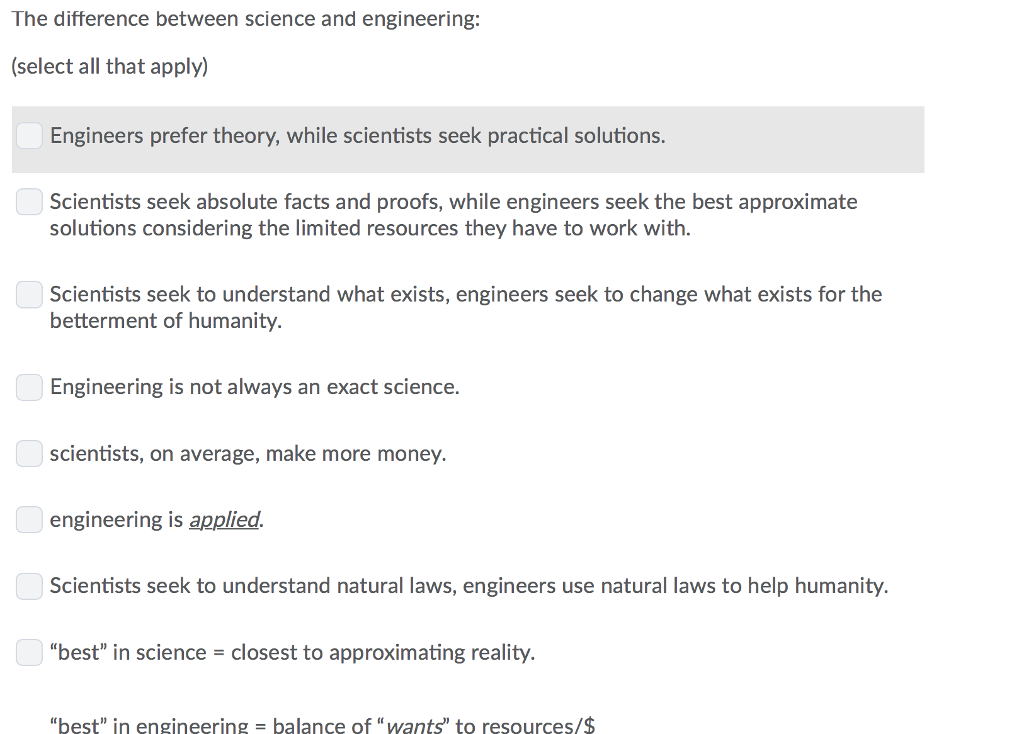Screen dimensions: 1024x734
Task: Select the 'engineering is applied' answer checkbox
Action: coord(29,519)
